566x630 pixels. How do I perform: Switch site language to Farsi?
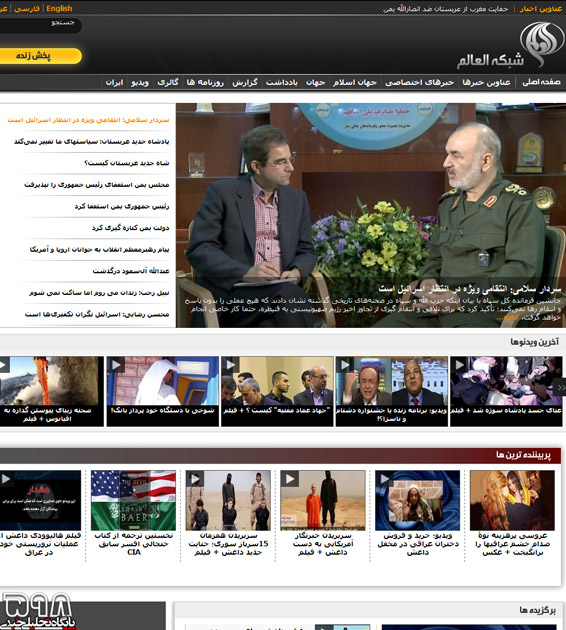point(27,8)
